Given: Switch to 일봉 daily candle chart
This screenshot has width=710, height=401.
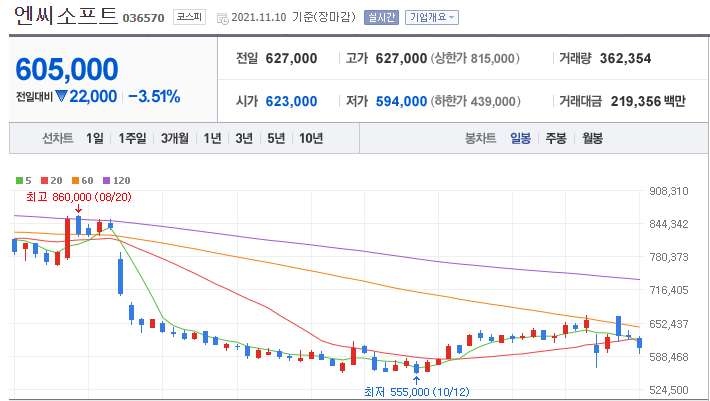Looking at the screenshot, I should coord(520,138).
